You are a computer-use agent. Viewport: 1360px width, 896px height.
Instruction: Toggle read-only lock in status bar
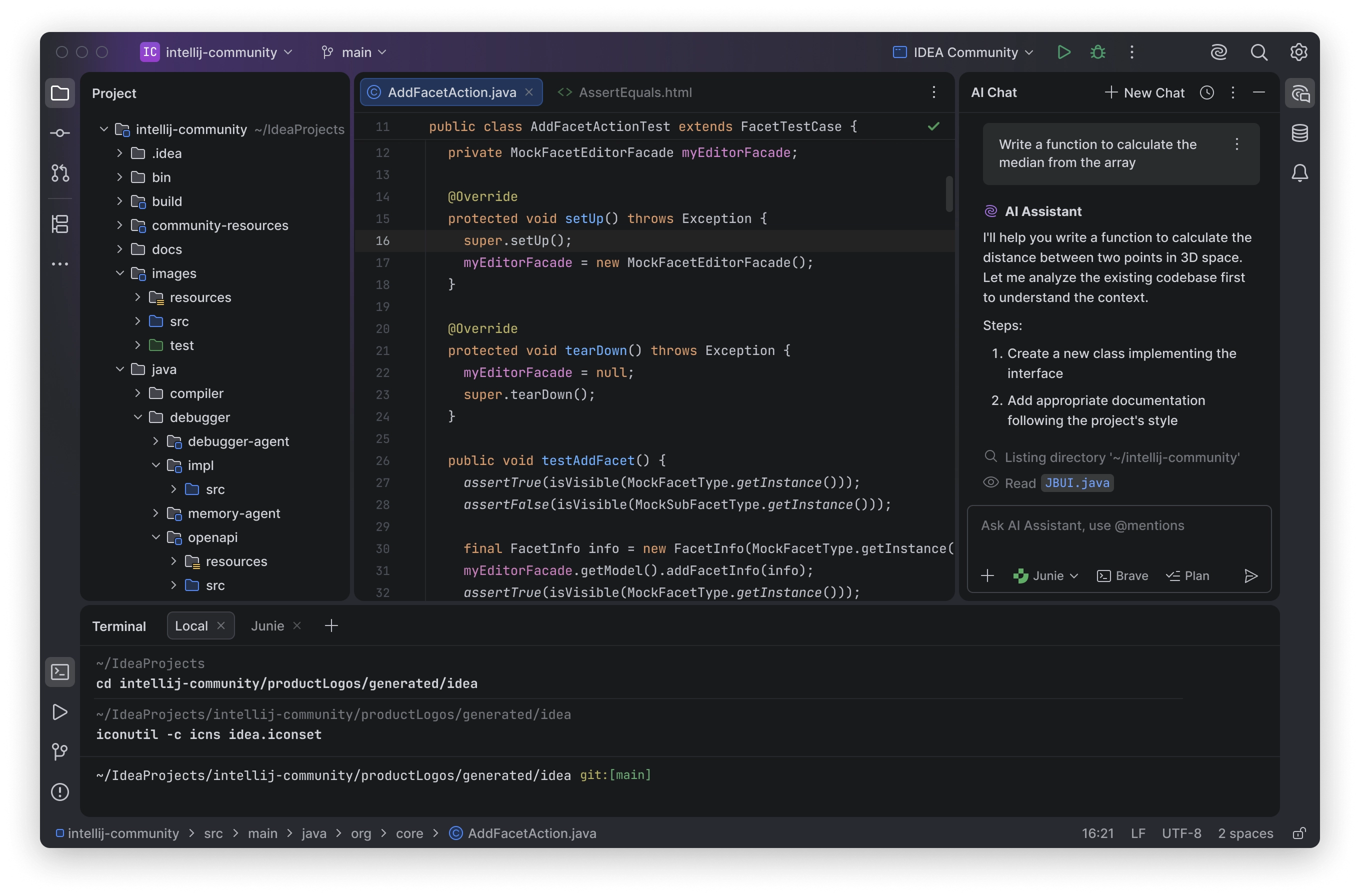pyautogui.click(x=1298, y=833)
